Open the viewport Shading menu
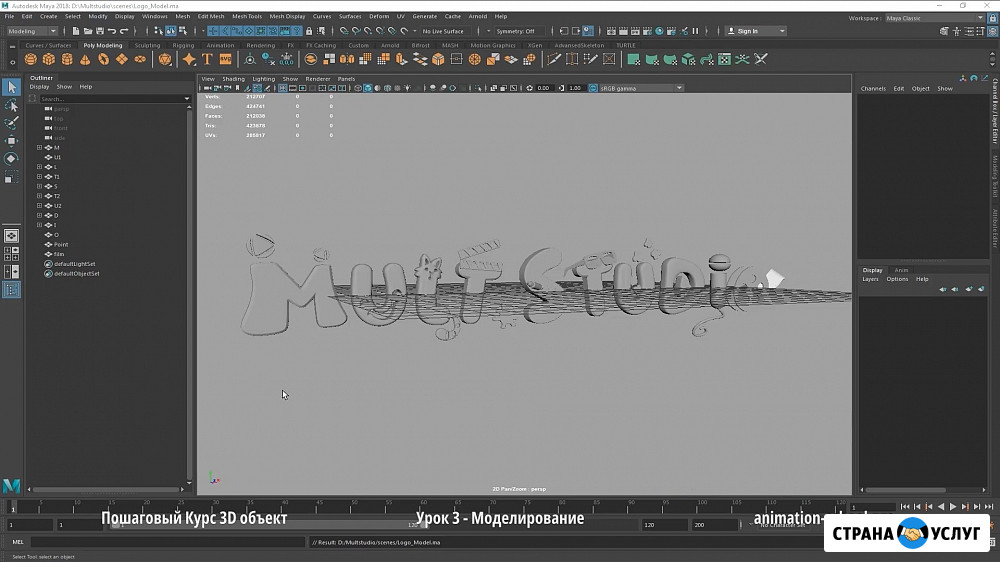Image resolution: width=1000 pixels, height=562 pixels. click(x=233, y=79)
